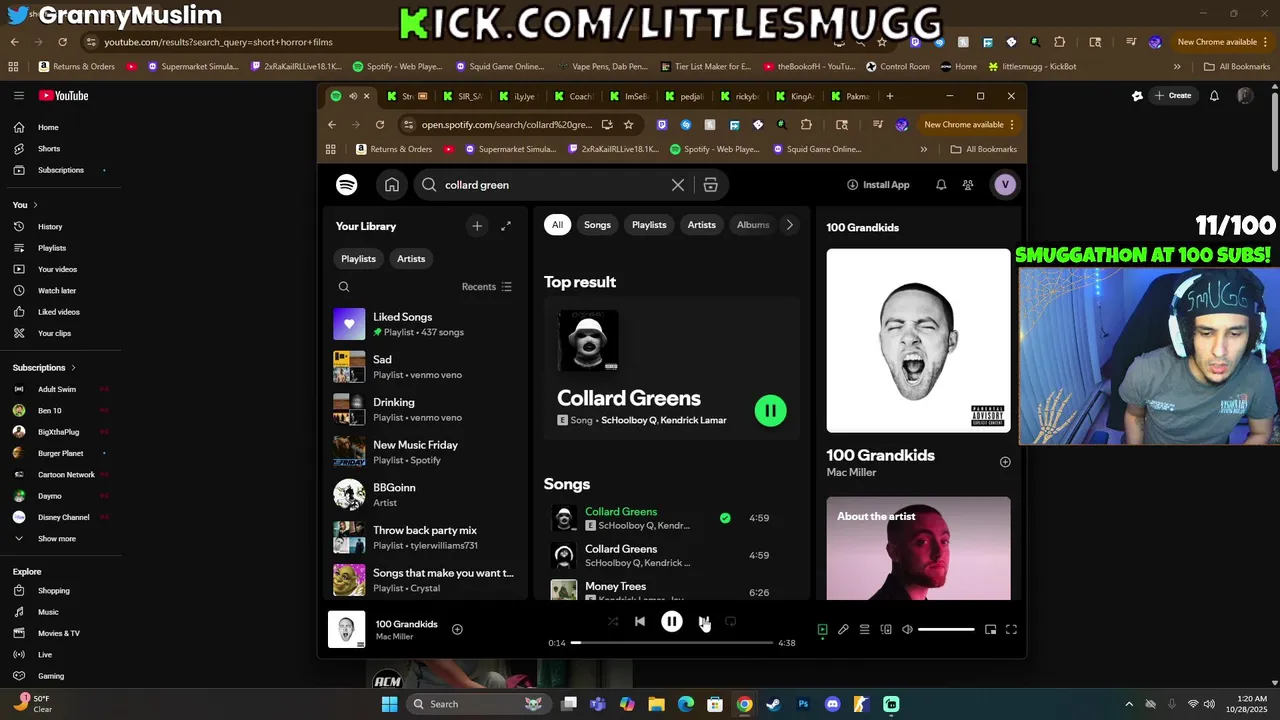This screenshot has height=720, width=1280.
Task: Open the Spotify Browse icon beside search
Action: click(711, 185)
